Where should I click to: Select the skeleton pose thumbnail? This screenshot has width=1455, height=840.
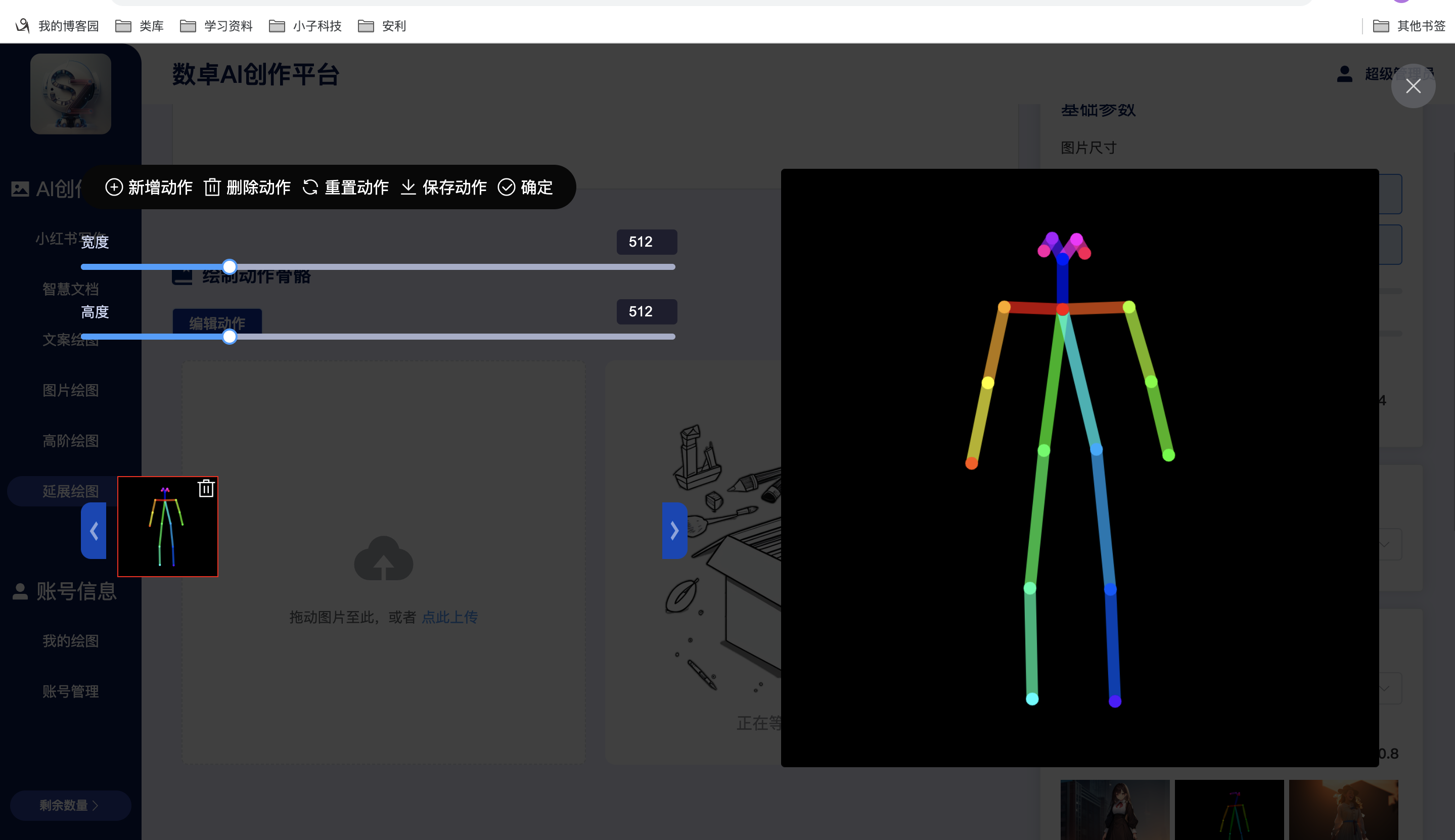(168, 526)
